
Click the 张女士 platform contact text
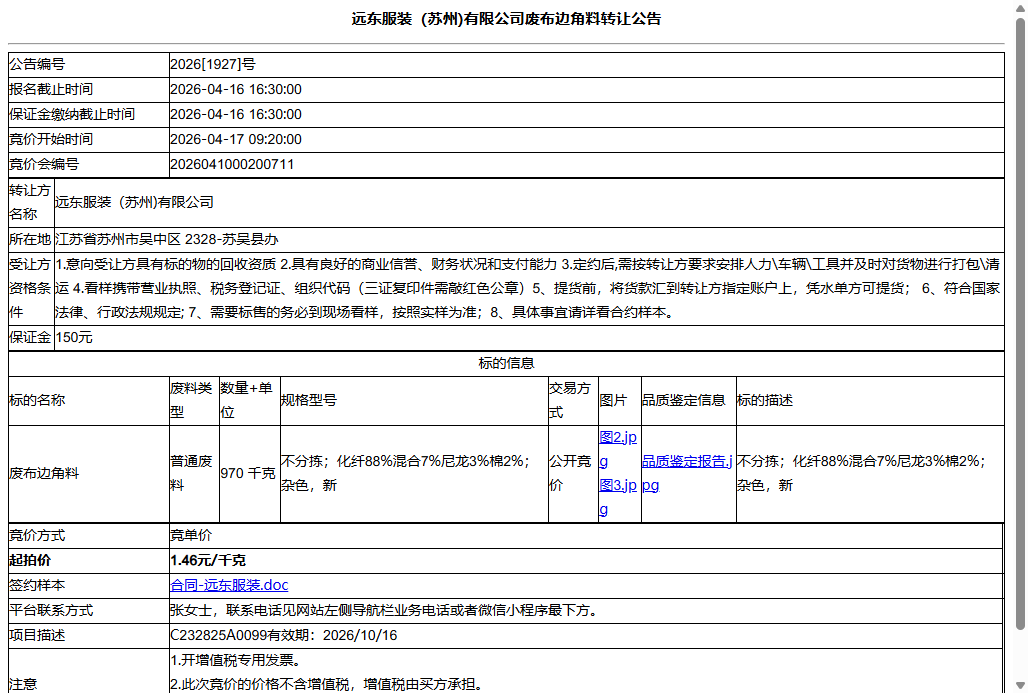pyautogui.click(x=385, y=610)
